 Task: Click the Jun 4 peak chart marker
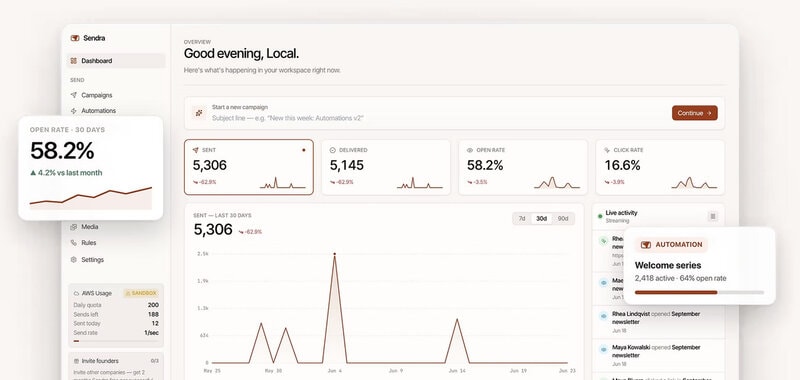tap(335, 254)
